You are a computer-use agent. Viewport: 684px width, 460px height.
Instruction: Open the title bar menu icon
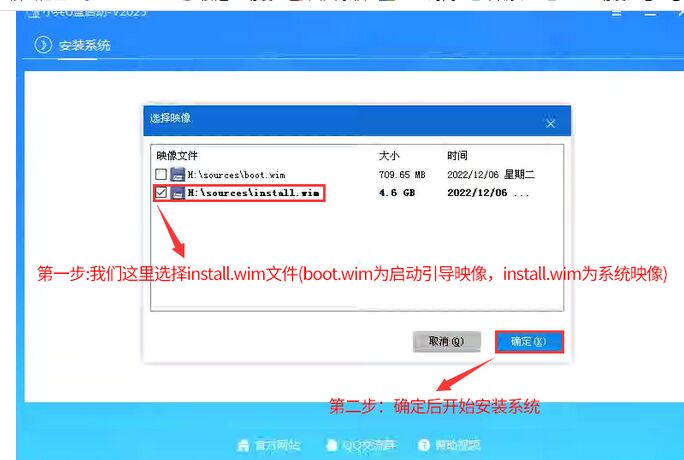point(616,14)
